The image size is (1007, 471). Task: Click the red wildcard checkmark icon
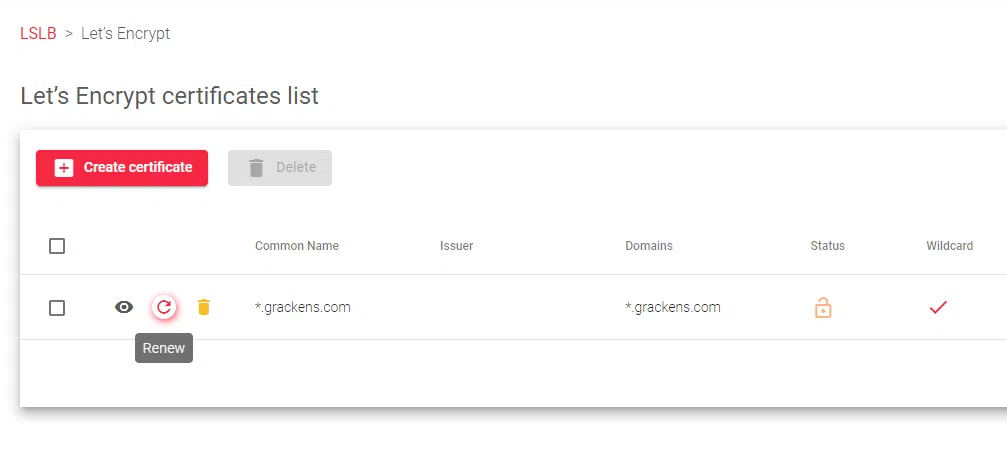(x=938, y=307)
